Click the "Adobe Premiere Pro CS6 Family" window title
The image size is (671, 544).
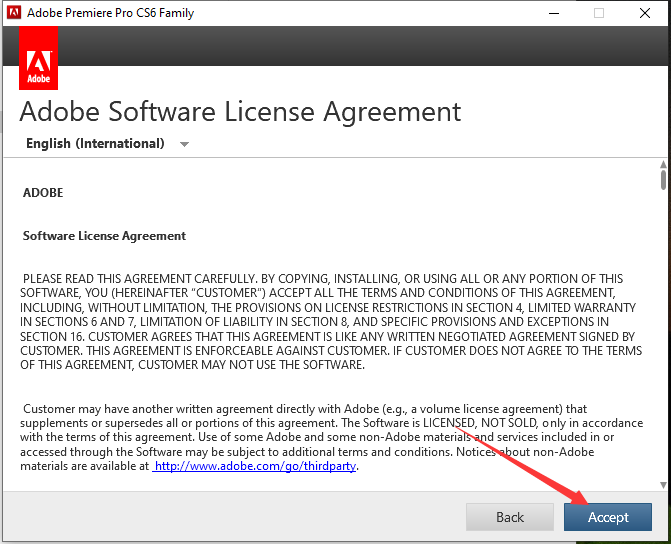click(x=110, y=13)
